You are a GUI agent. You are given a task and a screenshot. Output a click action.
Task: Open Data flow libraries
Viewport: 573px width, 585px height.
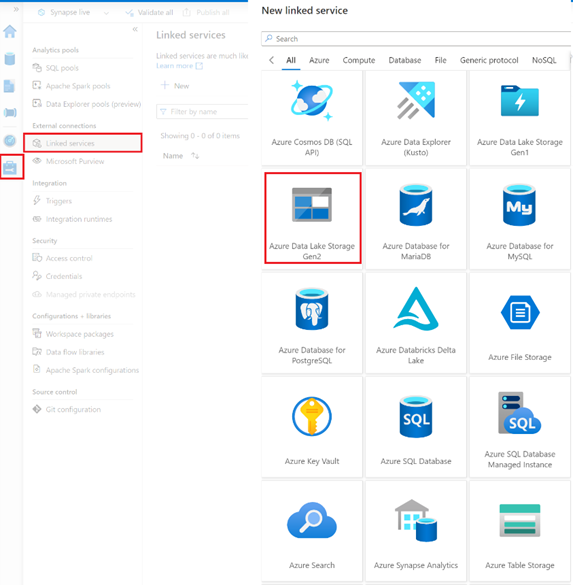click(x=68, y=352)
